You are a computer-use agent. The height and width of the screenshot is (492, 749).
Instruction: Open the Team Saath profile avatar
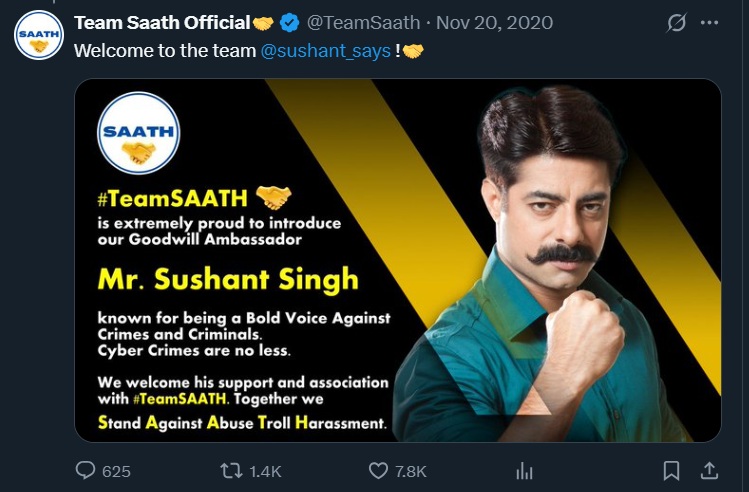click(39, 35)
